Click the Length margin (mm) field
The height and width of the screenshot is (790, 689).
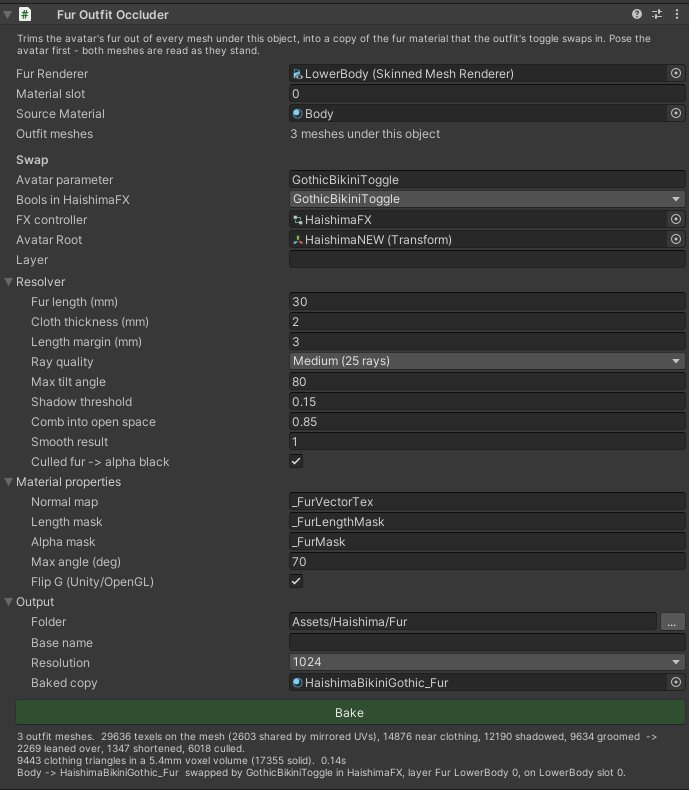(487, 342)
